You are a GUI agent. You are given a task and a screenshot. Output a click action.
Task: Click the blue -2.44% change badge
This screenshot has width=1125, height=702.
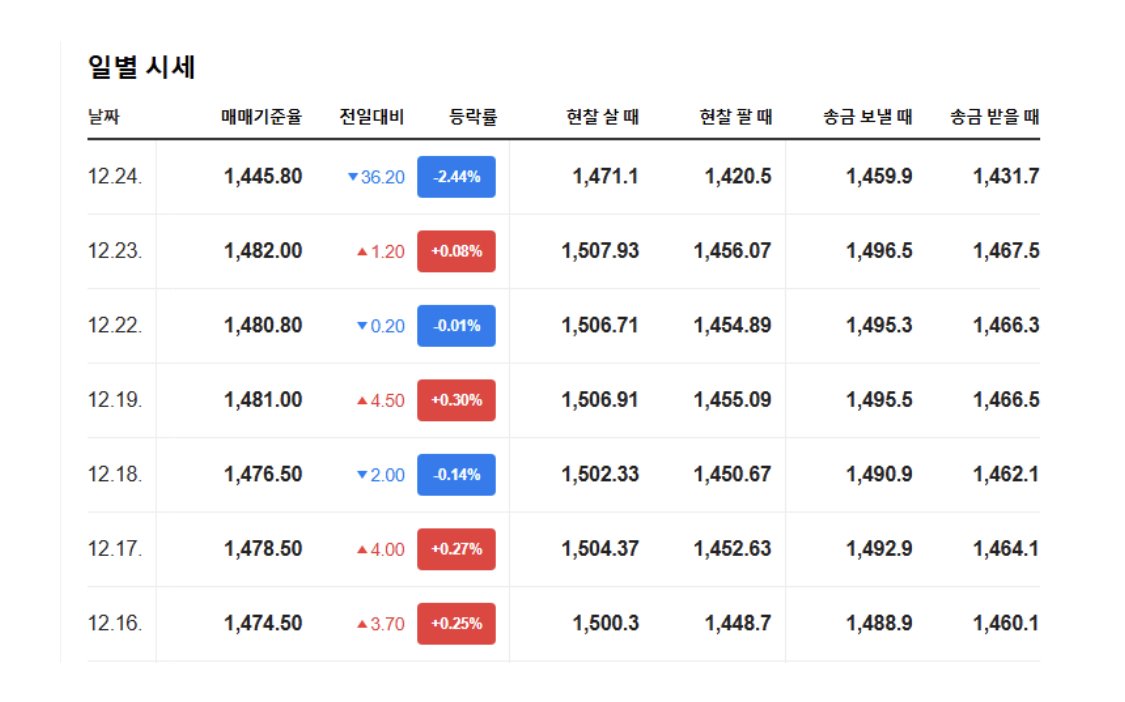click(456, 177)
